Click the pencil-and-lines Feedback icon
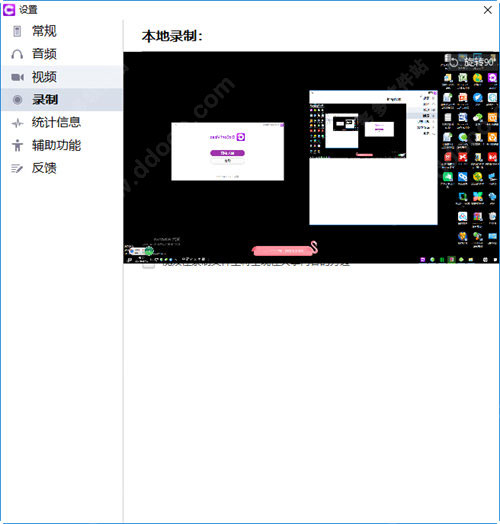 [17, 168]
